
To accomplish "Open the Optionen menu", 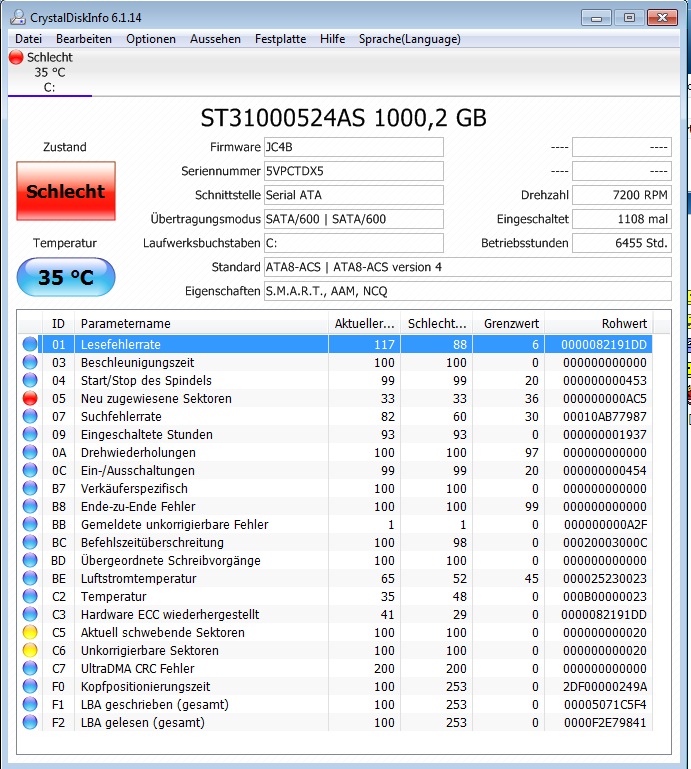I will click(x=151, y=39).
